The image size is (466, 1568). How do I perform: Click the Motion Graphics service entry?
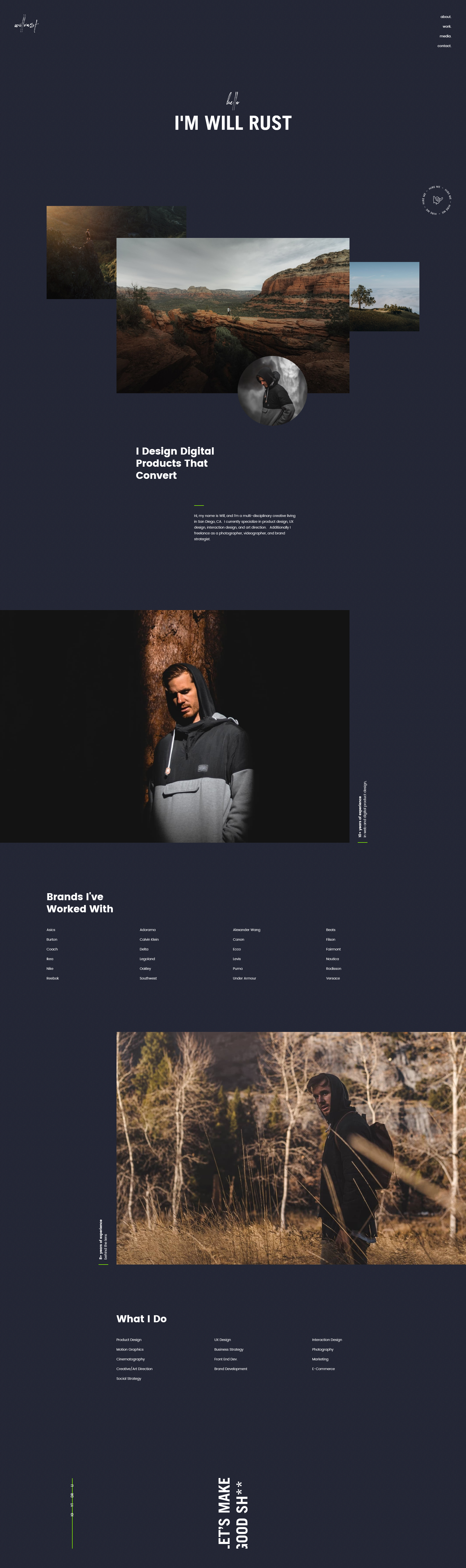pos(130,1349)
